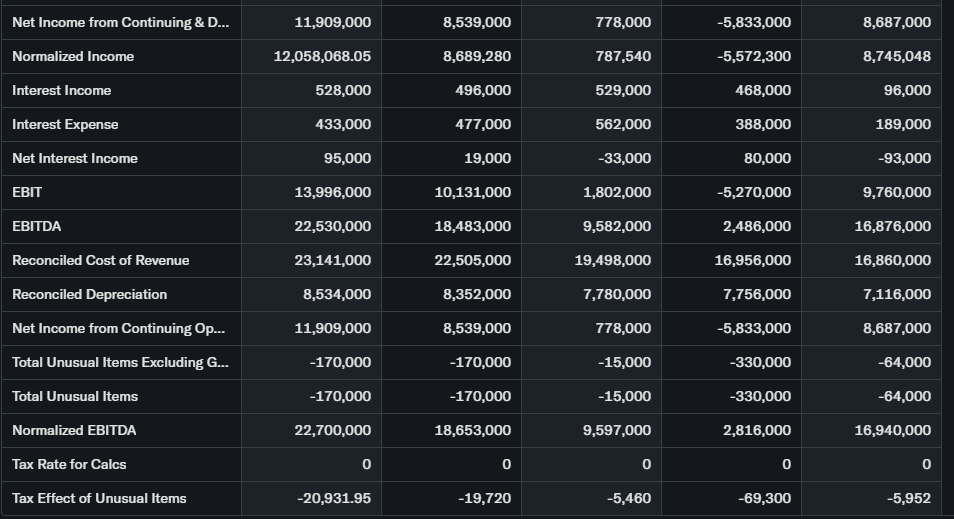Select the Tax Effect value -20,931.95
954x519 pixels.
tap(334, 498)
